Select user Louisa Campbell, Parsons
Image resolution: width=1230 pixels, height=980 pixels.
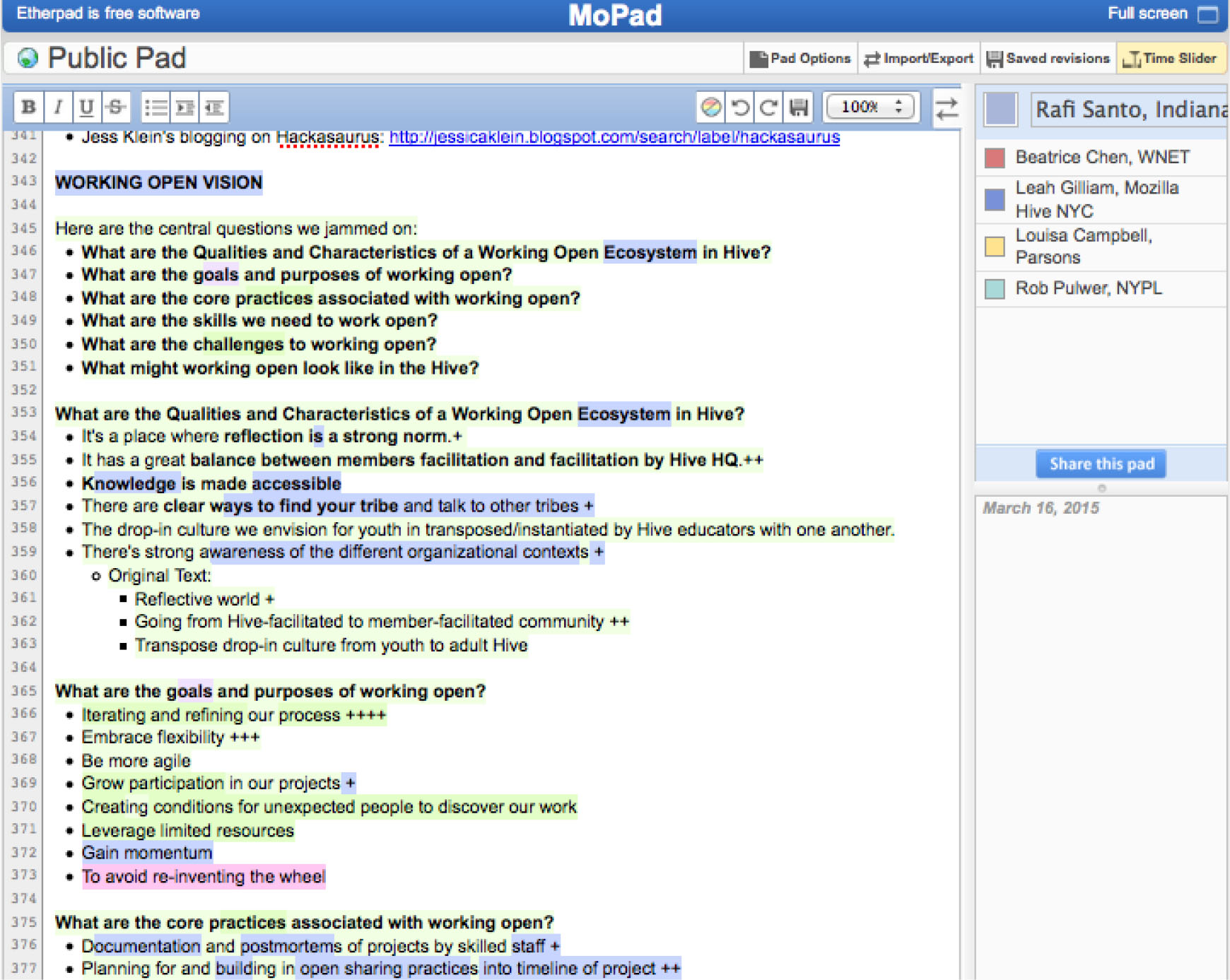1084,247
